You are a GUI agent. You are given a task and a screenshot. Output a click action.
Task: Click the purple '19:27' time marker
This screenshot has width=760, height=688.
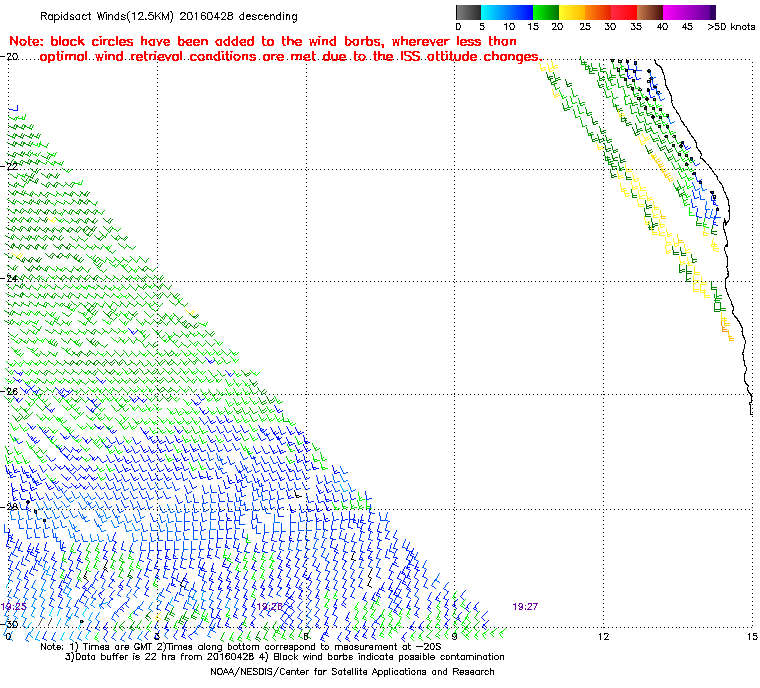525,607
